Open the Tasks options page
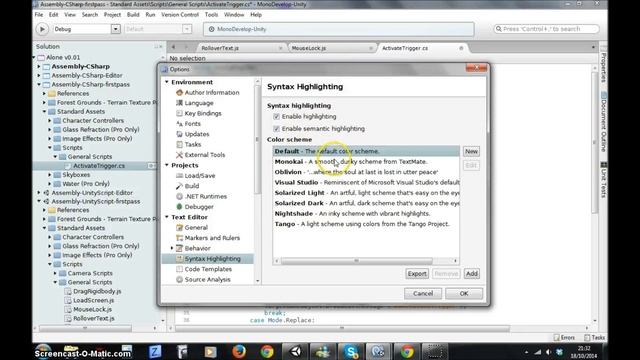This screenshot has width=640, height=360. point(193,144)
